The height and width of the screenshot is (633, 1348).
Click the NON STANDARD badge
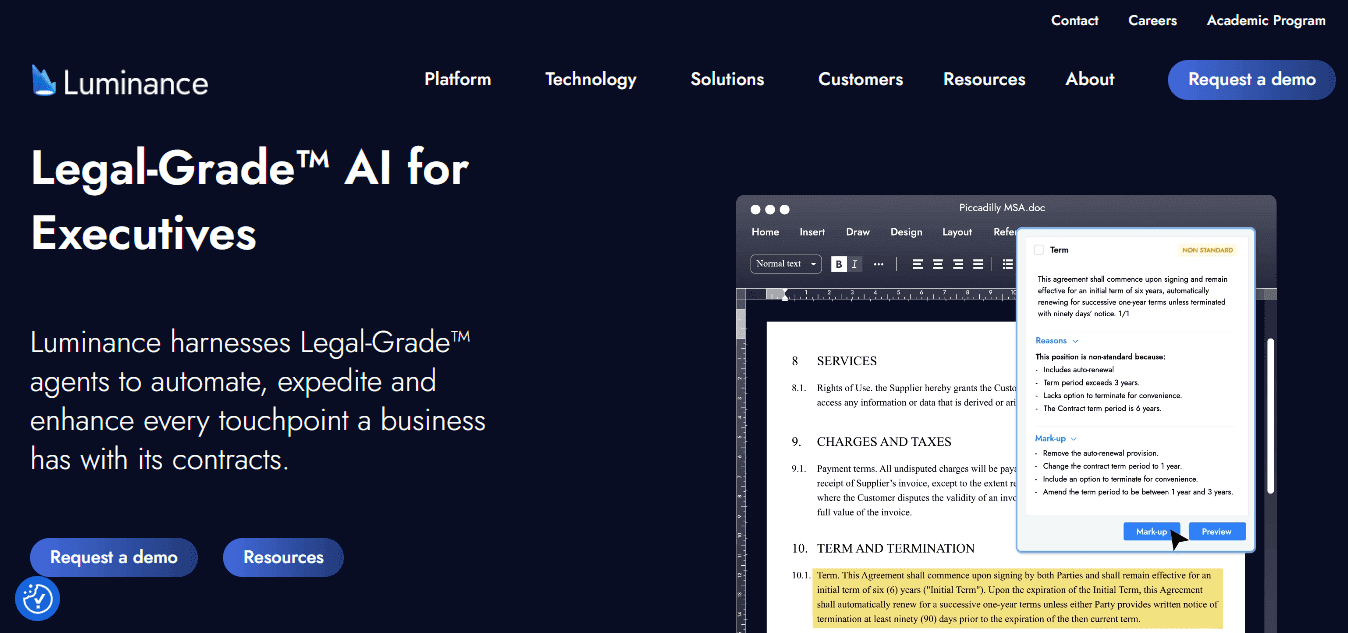click(x=1208, y=250)
